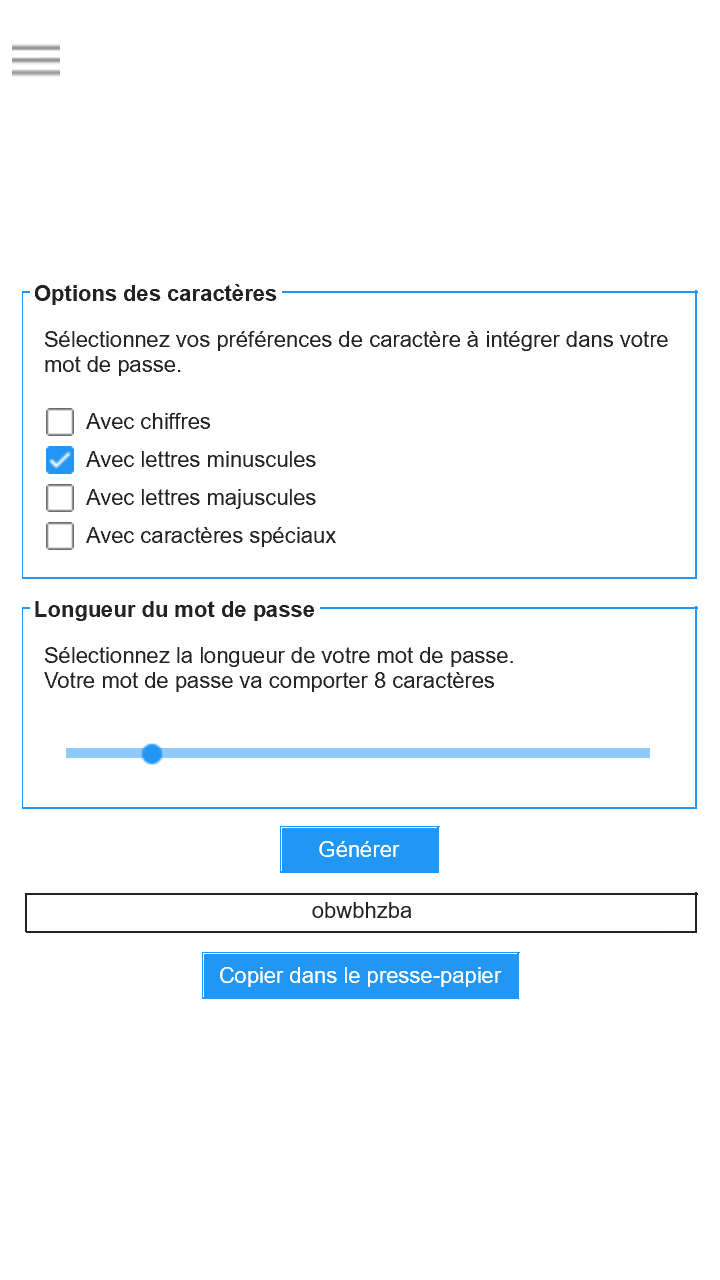Open the hamburger menu icon
Screen dimensions: 720x1280
click(x=36, y=60)
